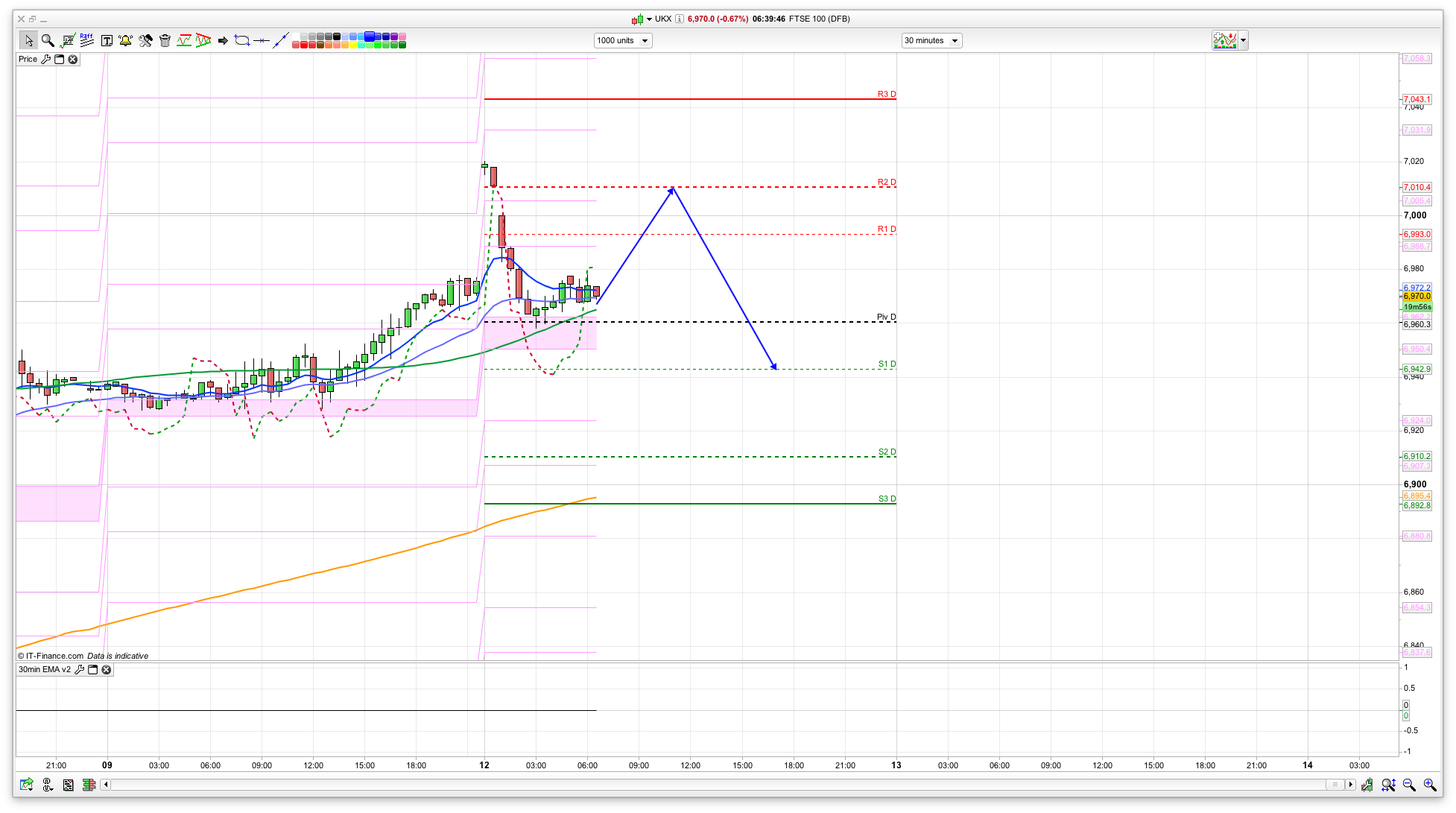Open the Price panel wrench settings
The width and height of the screenshot is (1456, 813).
point(46,59)
